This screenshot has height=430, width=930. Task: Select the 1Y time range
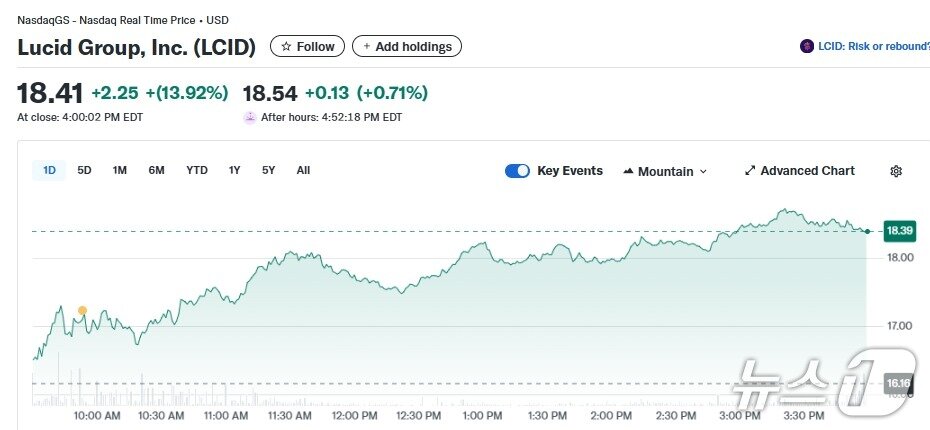tap(234, 170)
